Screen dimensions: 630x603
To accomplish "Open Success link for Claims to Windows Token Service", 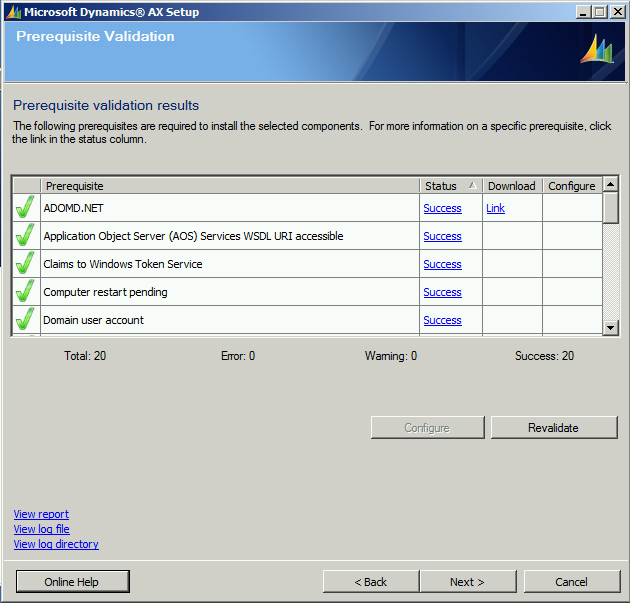I will point(442,264).
